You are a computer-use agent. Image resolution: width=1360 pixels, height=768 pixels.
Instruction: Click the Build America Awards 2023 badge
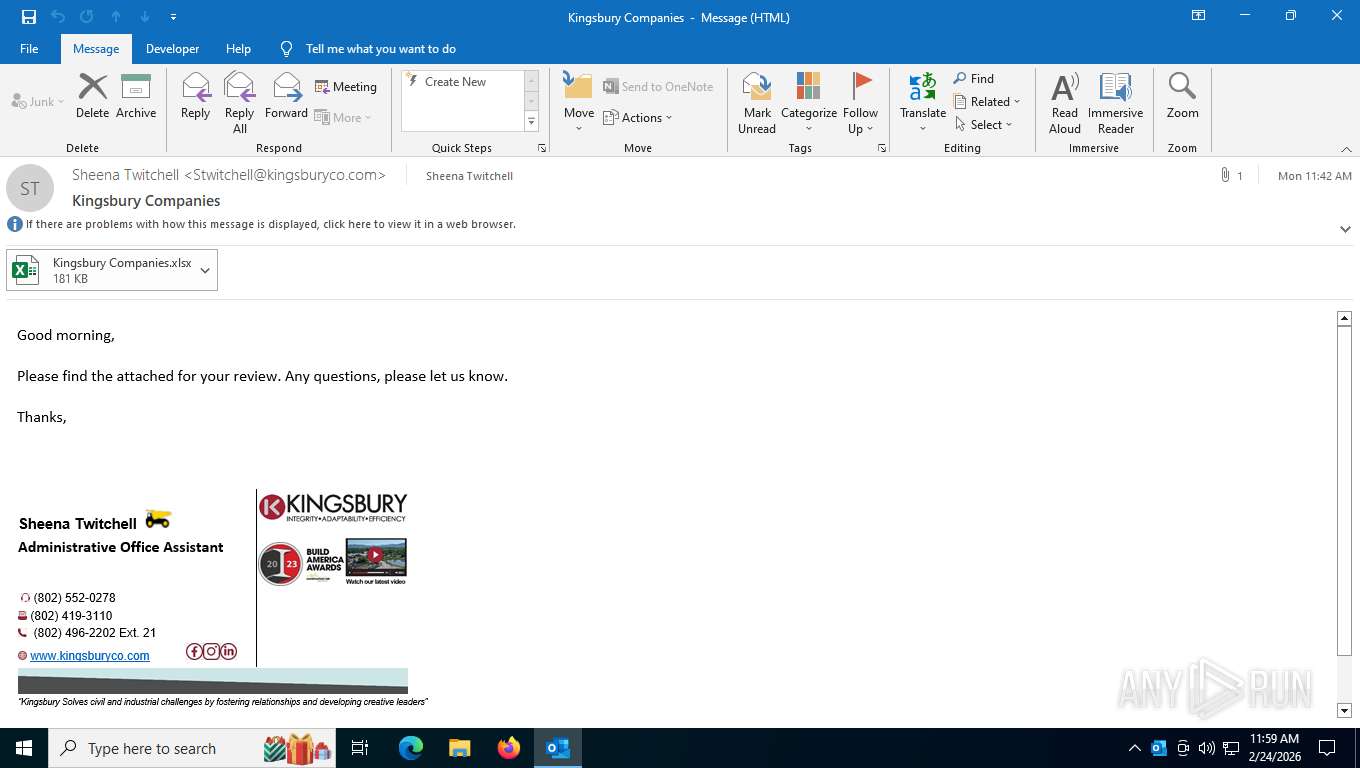301,564
